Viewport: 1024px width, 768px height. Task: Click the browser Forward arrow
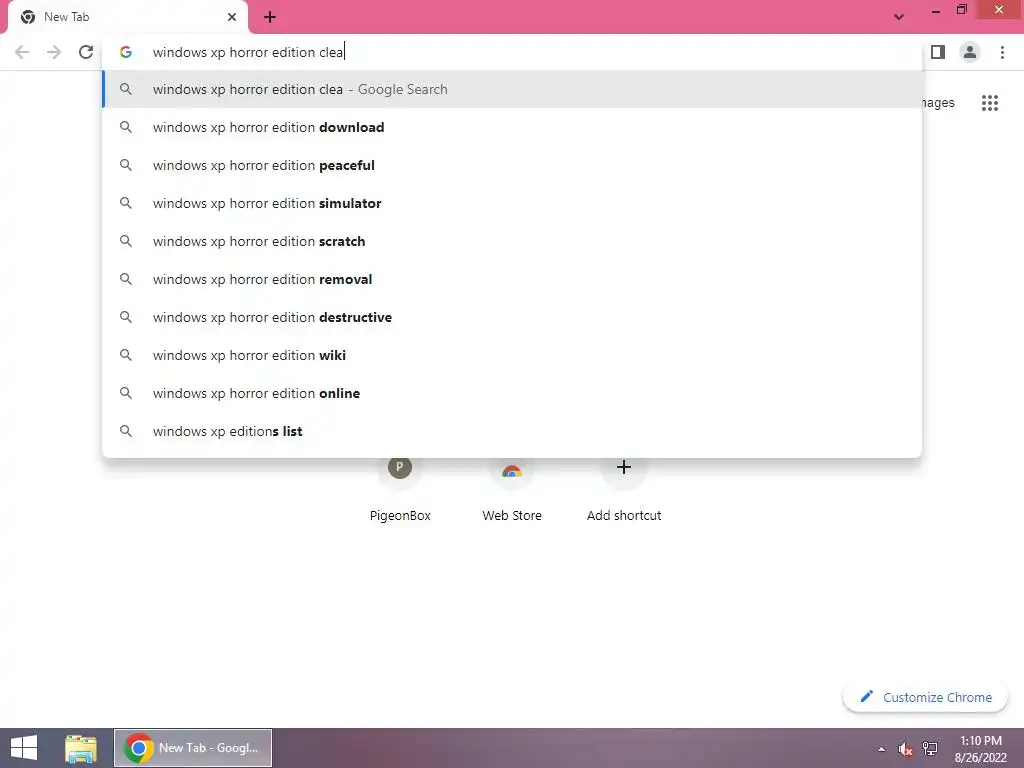tap(54, 52)
